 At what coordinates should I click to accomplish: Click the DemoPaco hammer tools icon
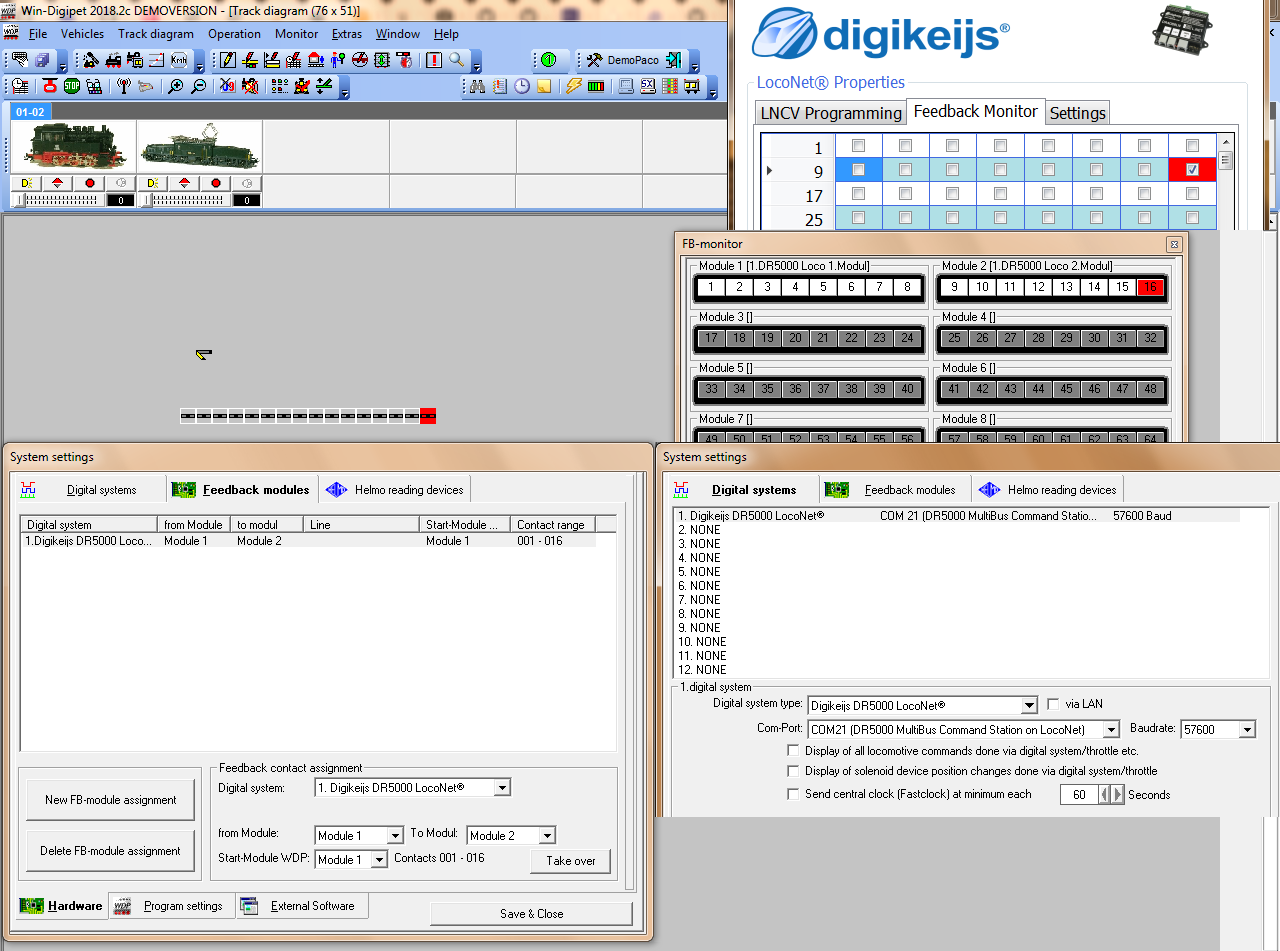594,60
